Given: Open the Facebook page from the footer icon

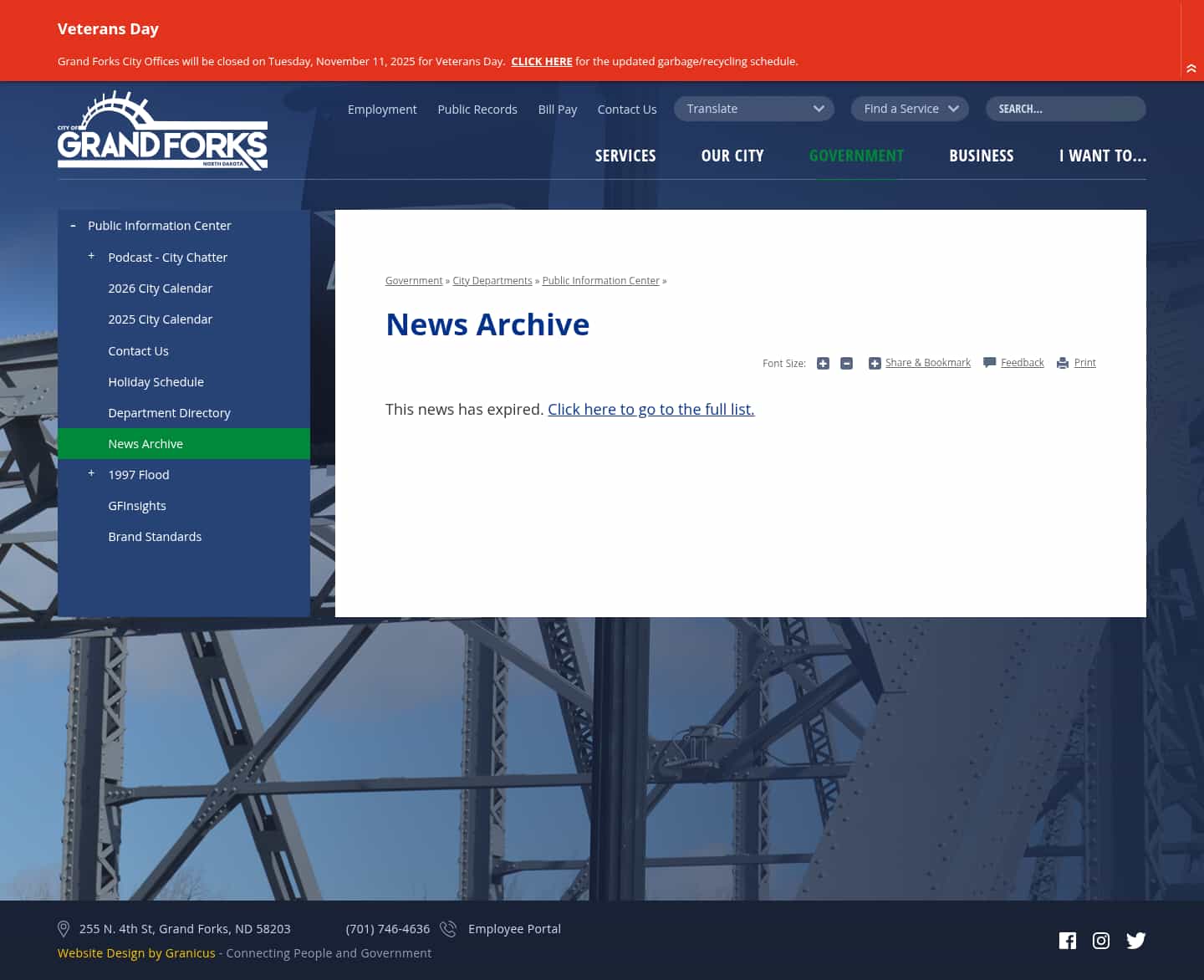Looking at the screenshot, I should click(x=1068, y=940).
